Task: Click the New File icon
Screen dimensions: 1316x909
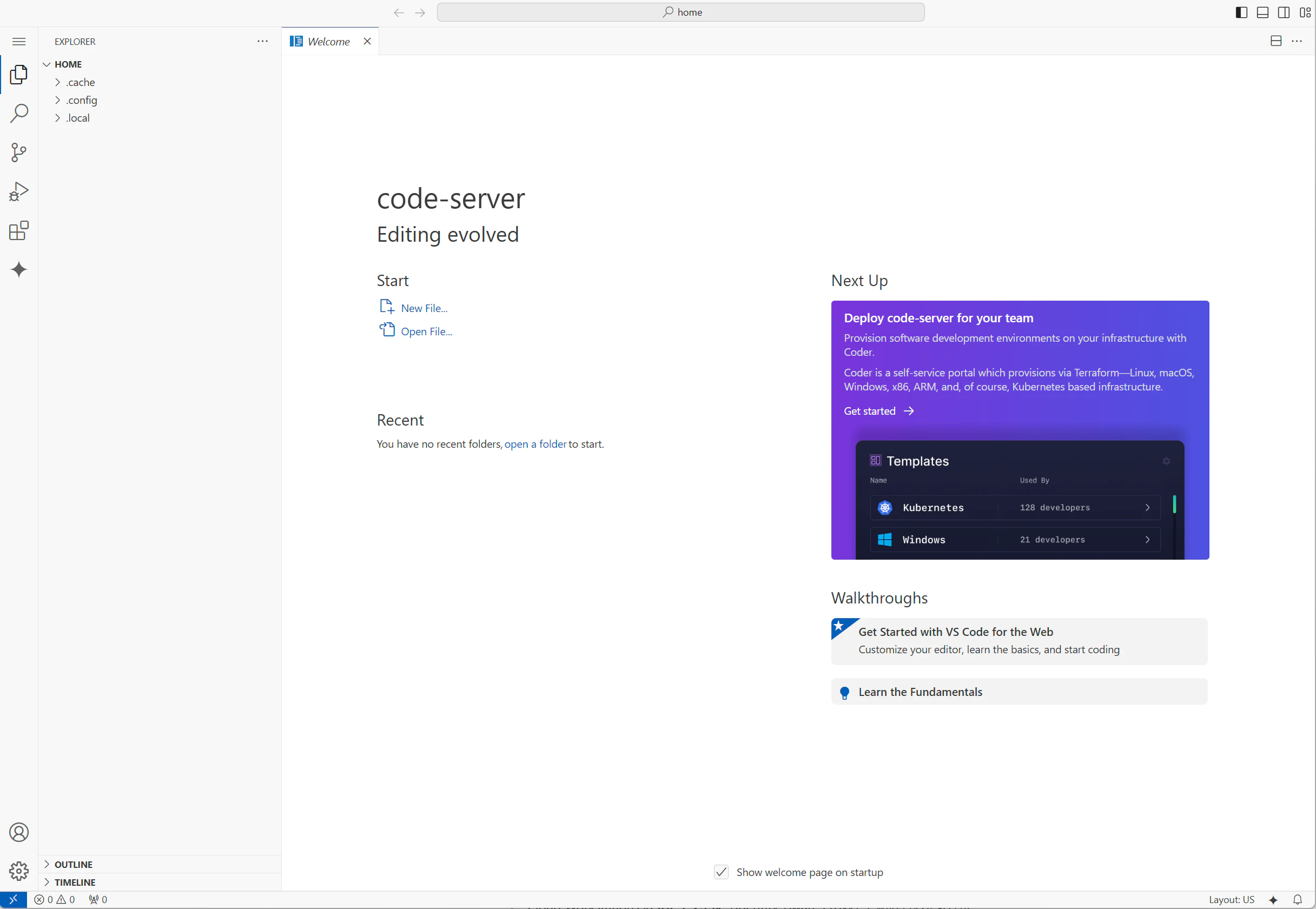Action: click(x=387, y=307)
